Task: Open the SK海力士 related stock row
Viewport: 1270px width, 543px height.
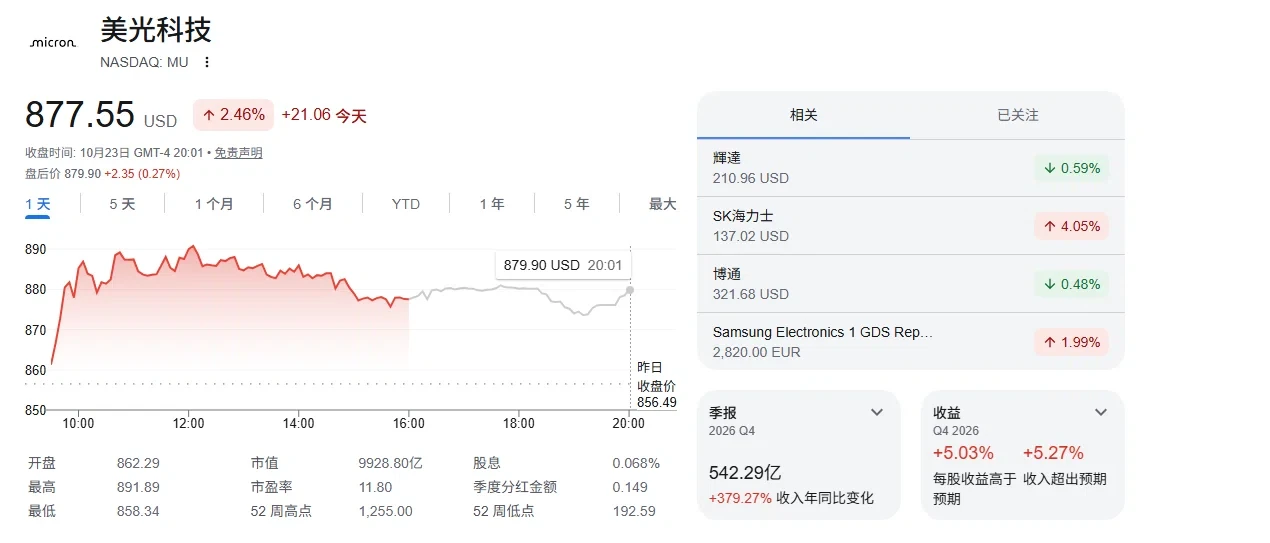Action: coord(910,226)
